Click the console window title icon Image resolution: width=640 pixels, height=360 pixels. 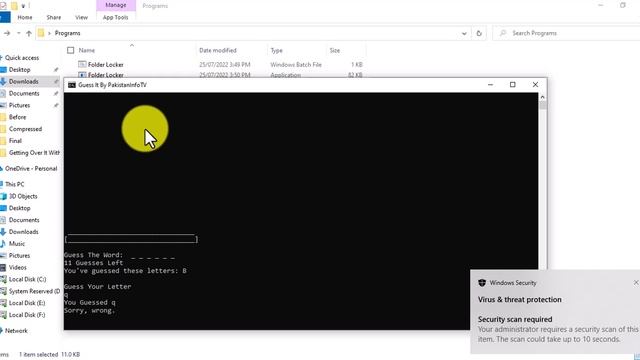coord(72,85)
